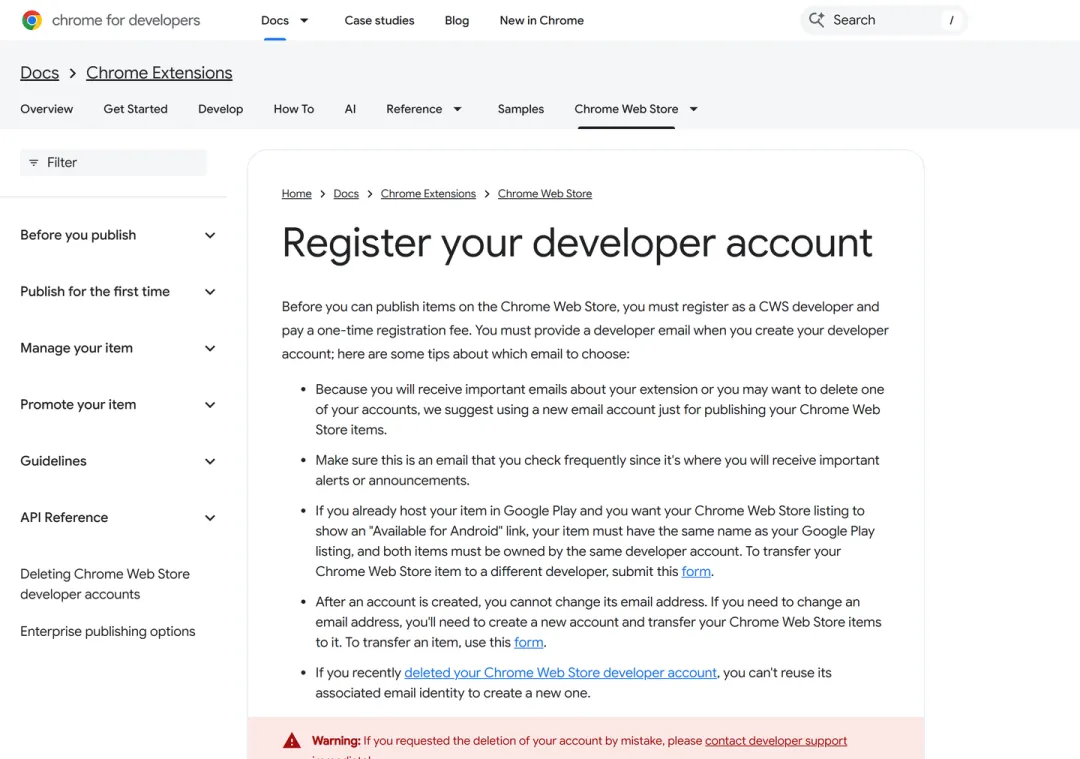Viewport: 1080px width, 759px height.
Task: Open the Docs dropdown arrow in header
Action: pyautogui.click(x=304, y=21)
